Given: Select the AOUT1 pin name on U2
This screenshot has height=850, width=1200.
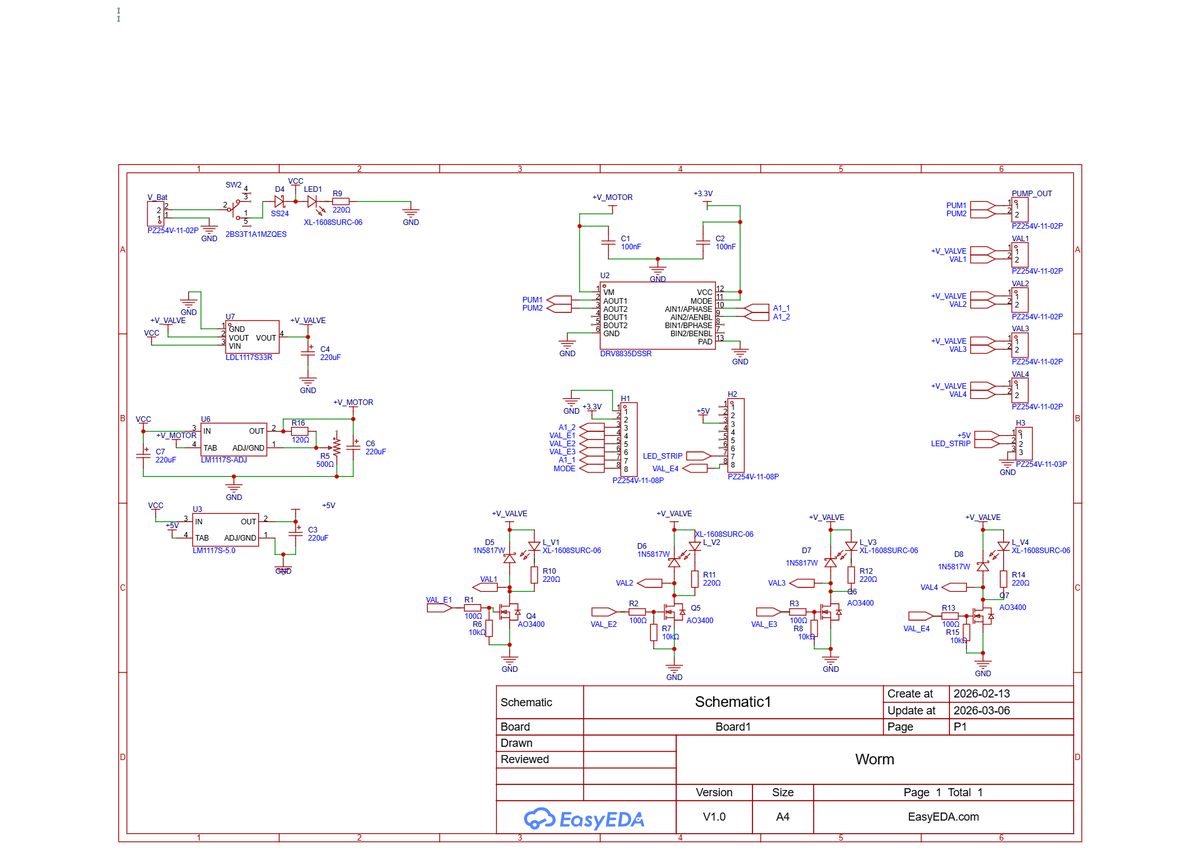Looking at the screenshot, I should (615, 301).
